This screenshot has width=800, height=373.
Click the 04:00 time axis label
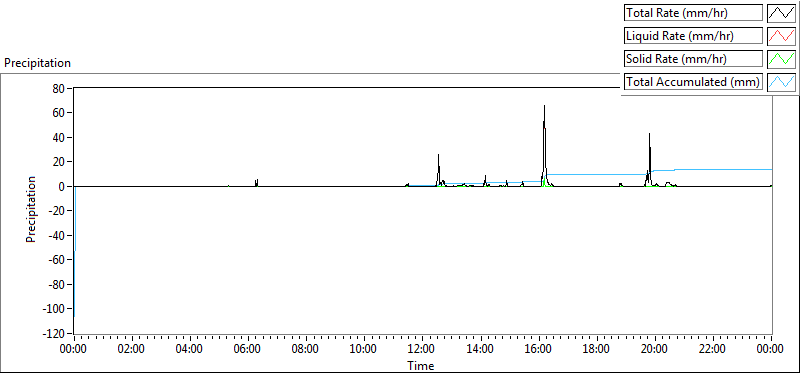coord(190,350)
